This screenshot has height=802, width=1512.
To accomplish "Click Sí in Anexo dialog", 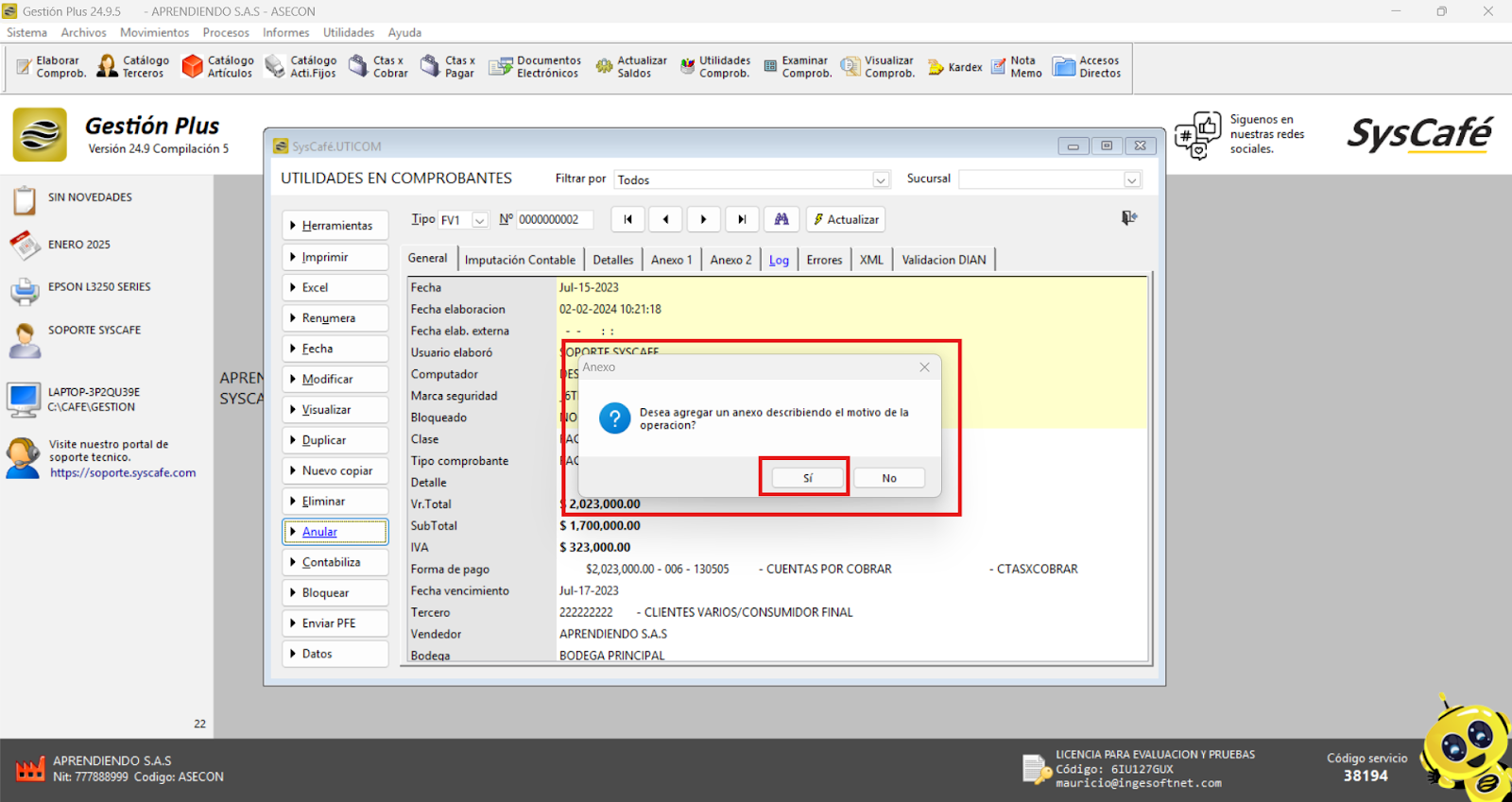I will point(807,478).
